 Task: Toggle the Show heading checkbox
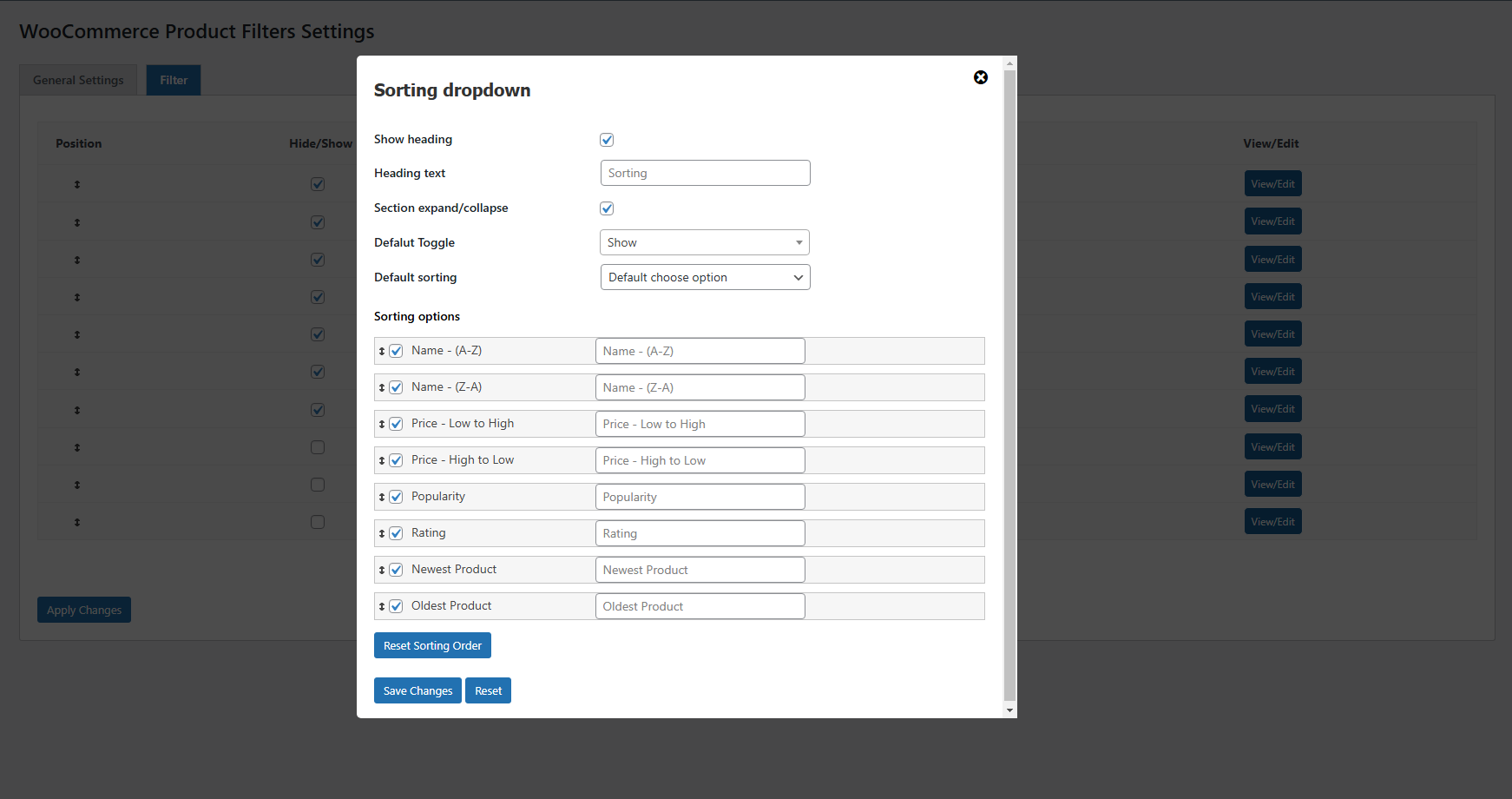(x=607, y=140)
